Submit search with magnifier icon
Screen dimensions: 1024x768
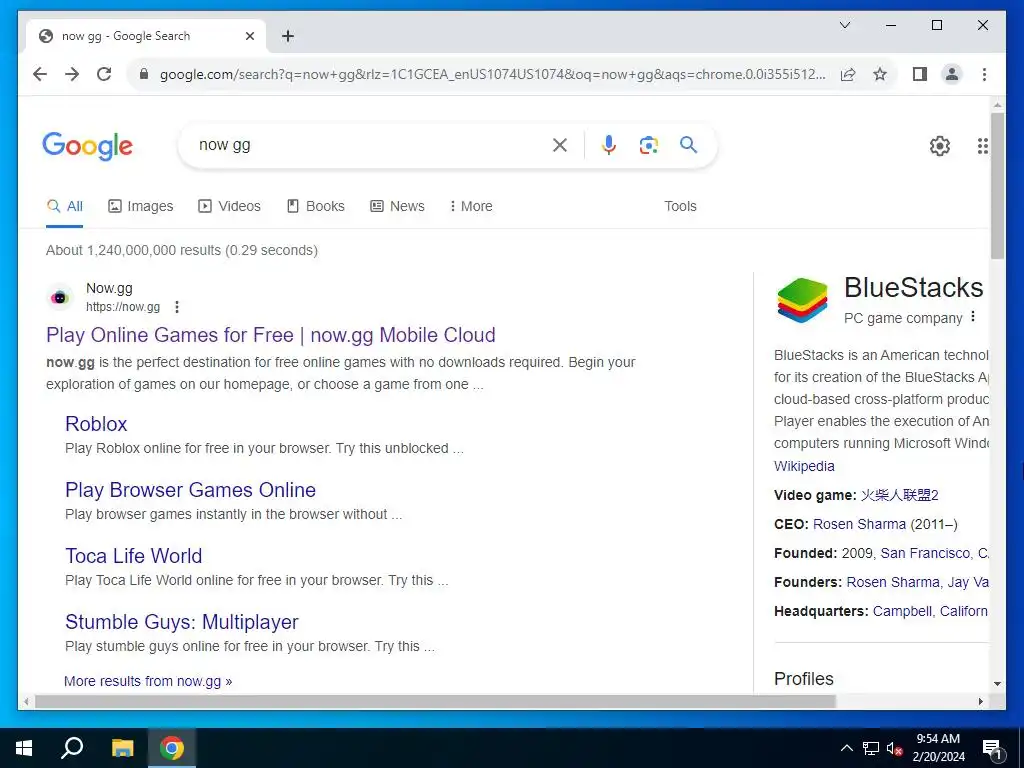point(688,145)
